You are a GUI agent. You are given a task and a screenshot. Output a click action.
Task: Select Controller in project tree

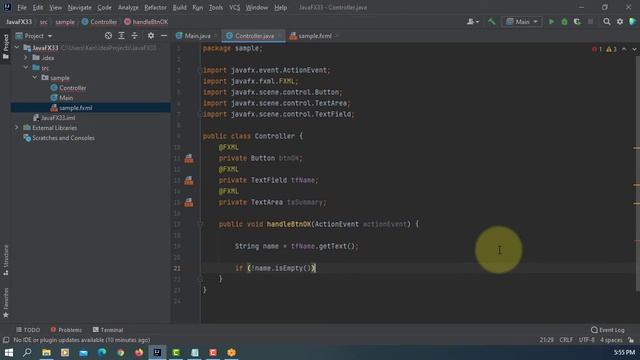click(x=73, y=88)
